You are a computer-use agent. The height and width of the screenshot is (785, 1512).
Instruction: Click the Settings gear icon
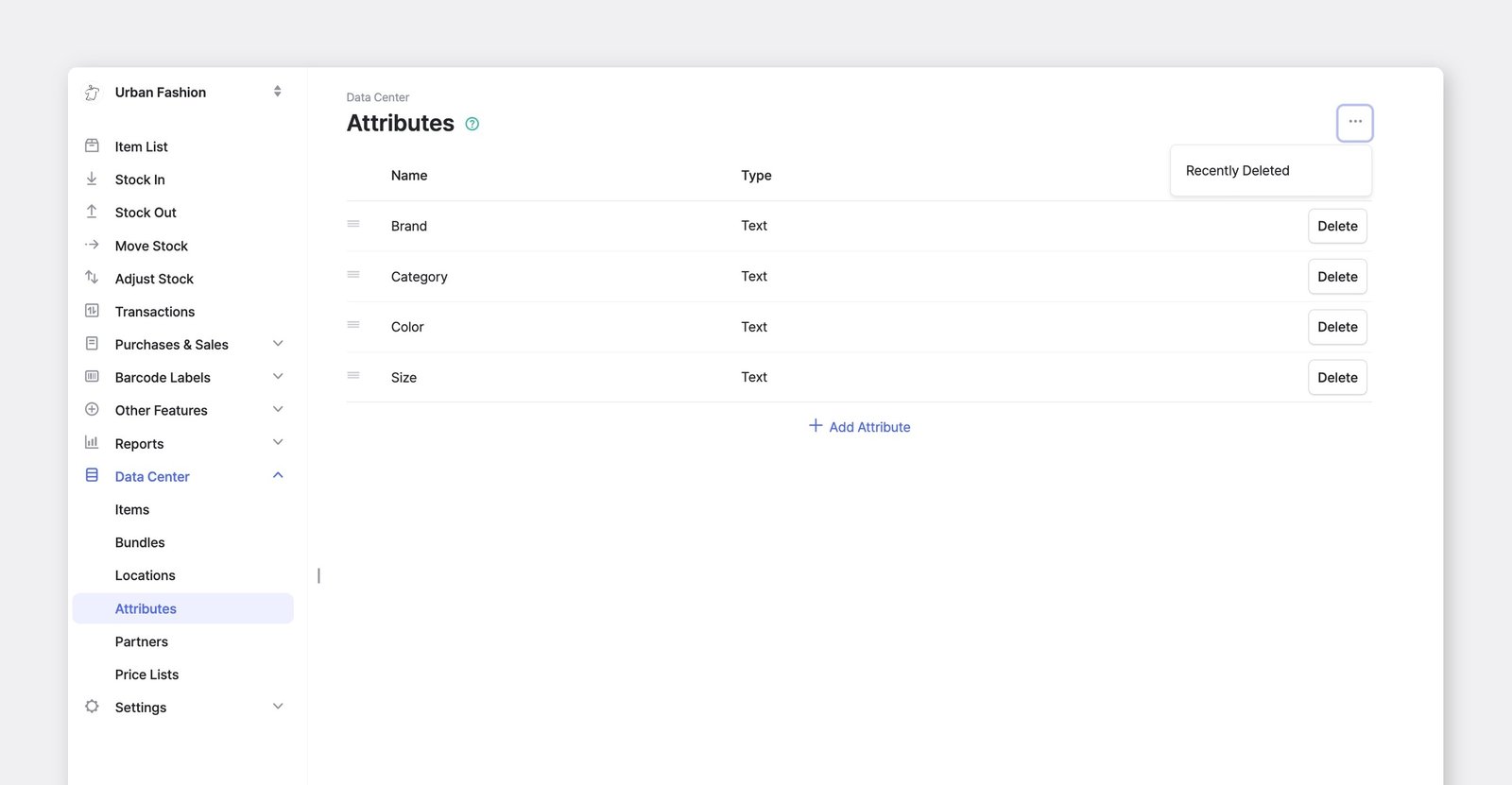click(x=92, y=707)
